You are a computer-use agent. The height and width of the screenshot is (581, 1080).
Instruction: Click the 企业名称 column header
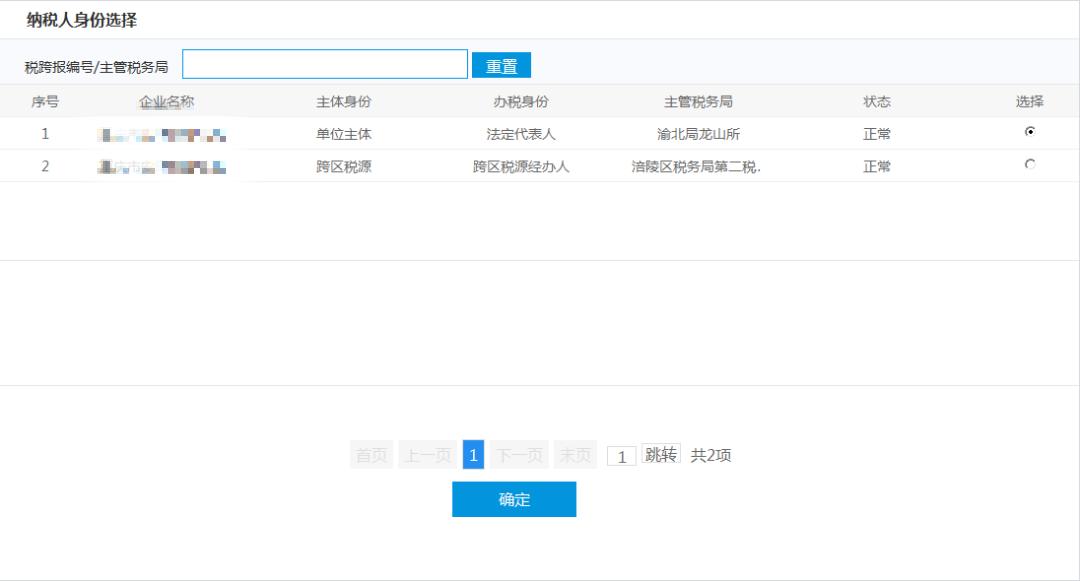(x=166, y=102)
